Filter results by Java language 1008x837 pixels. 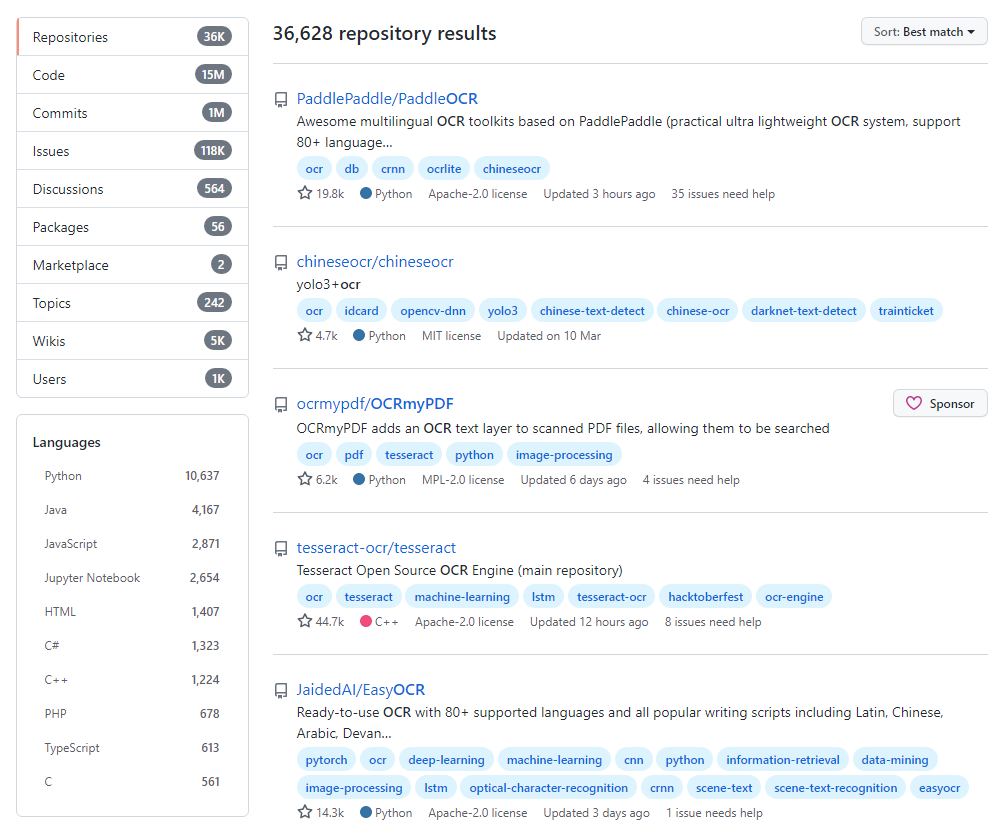[x=132, y=510]
